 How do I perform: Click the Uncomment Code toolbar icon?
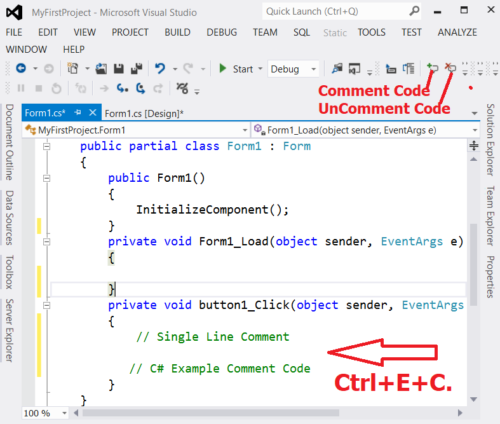[x=450, y=68]
